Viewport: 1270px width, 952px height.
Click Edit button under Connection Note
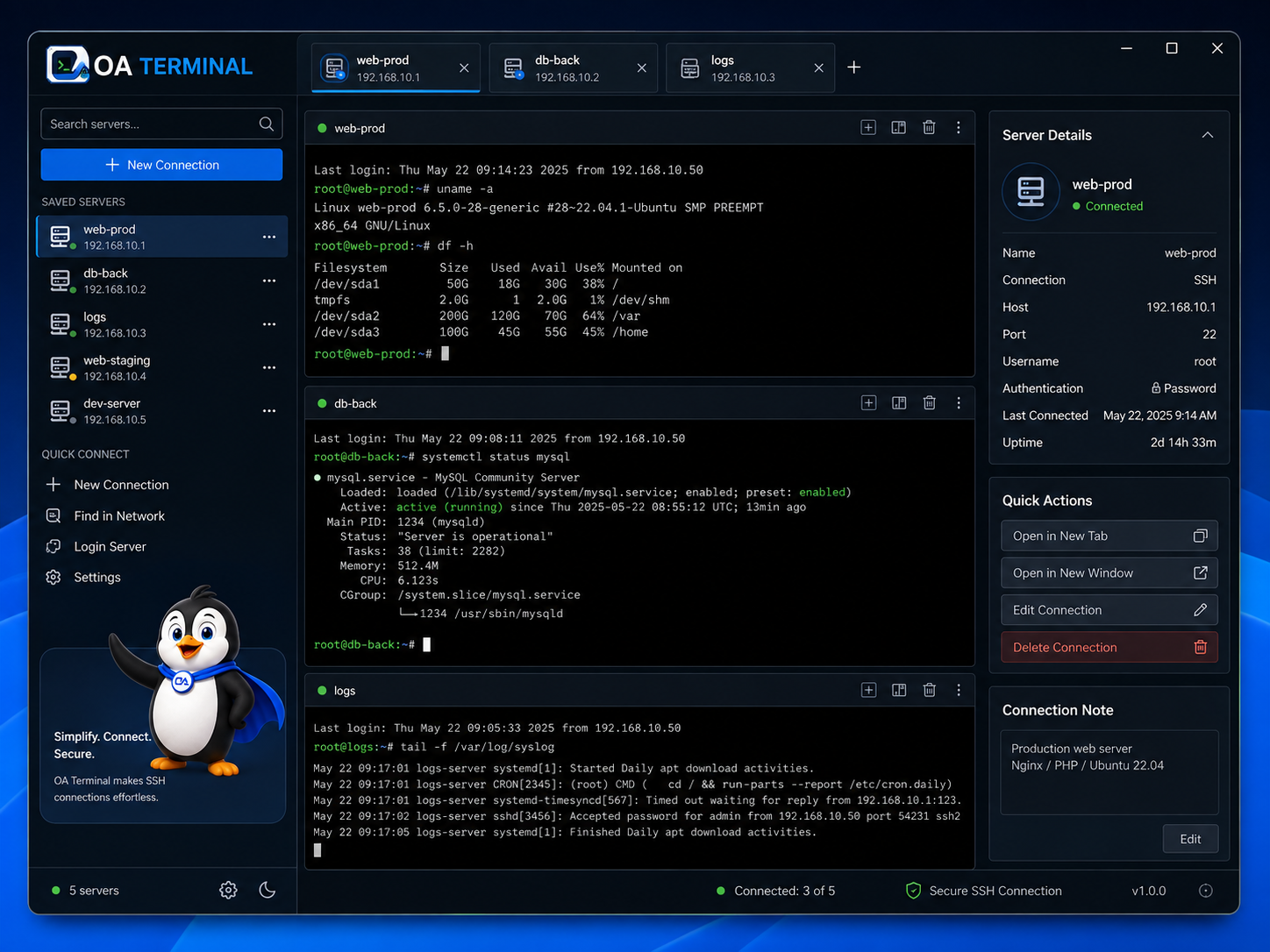pyautogui.click(x=1190, y=839)
